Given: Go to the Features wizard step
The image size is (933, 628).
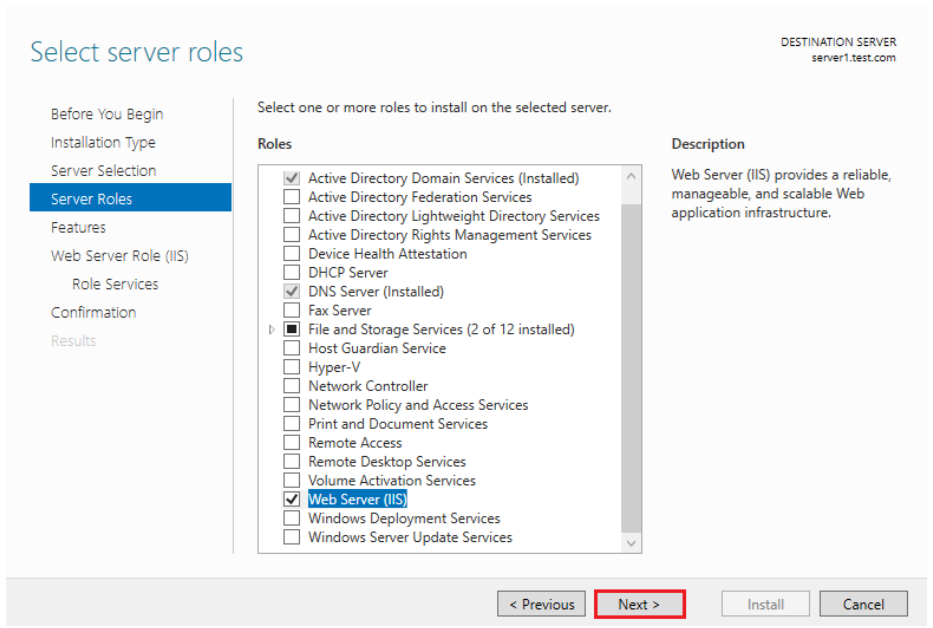Looking at the screenshot, I should pos(78,227).
